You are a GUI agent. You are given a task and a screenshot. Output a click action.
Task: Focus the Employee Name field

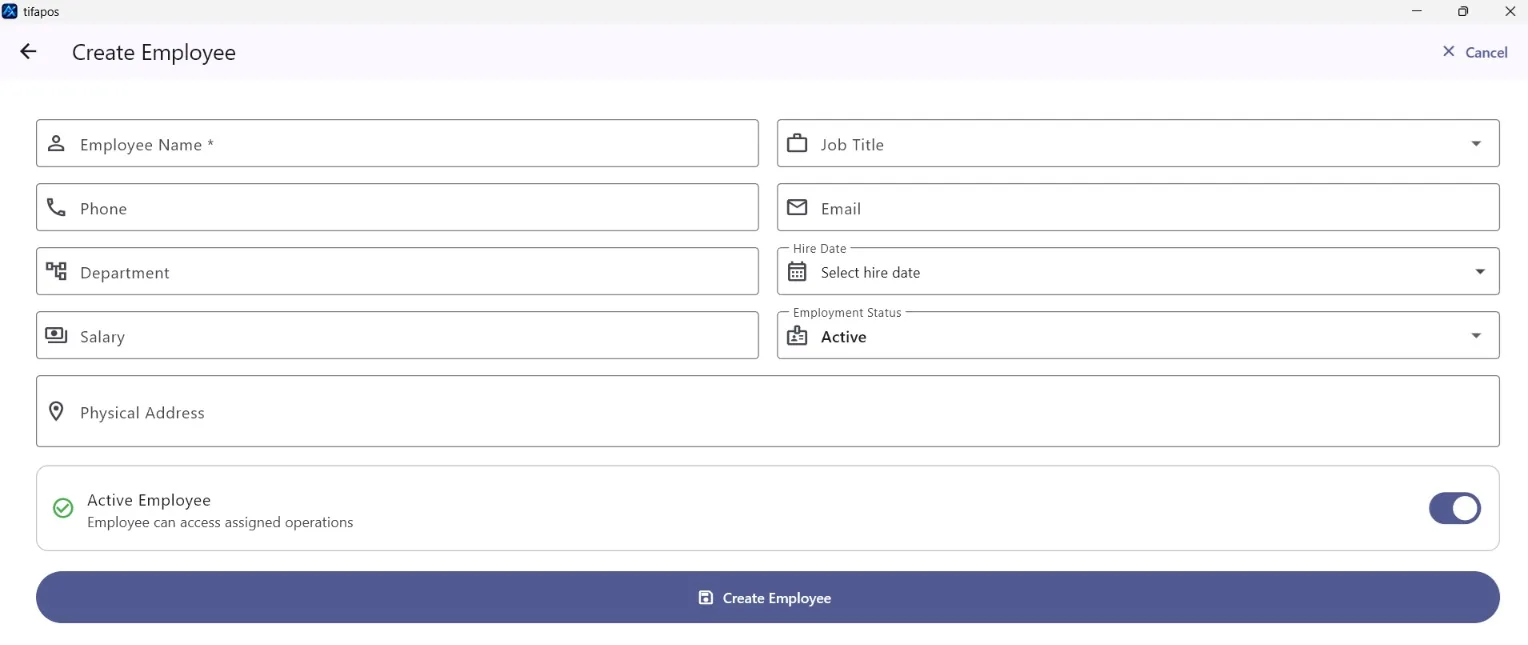pos(397,143)
